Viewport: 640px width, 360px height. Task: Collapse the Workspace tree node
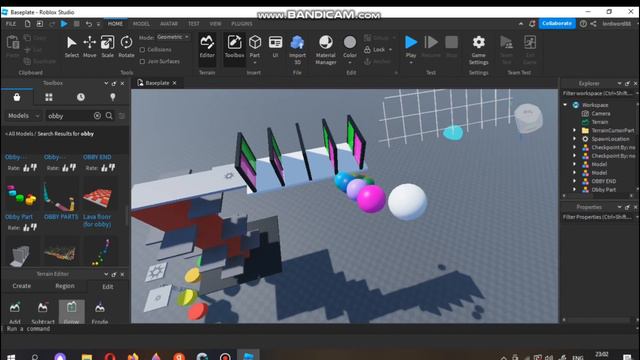pyautogui.click(x=565, y=105)
